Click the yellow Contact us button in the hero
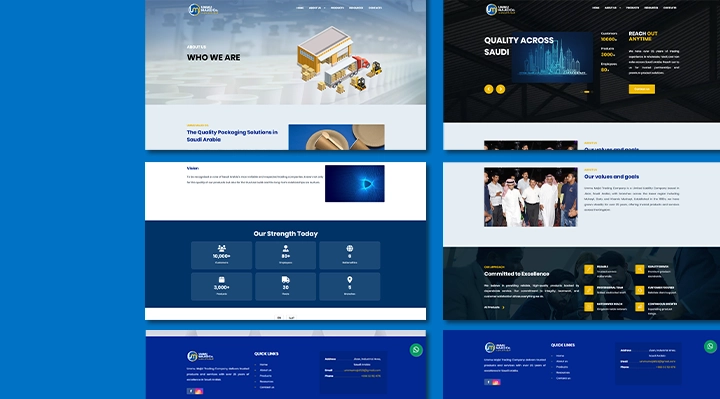 pyautogui.click(x=641, y=89)
